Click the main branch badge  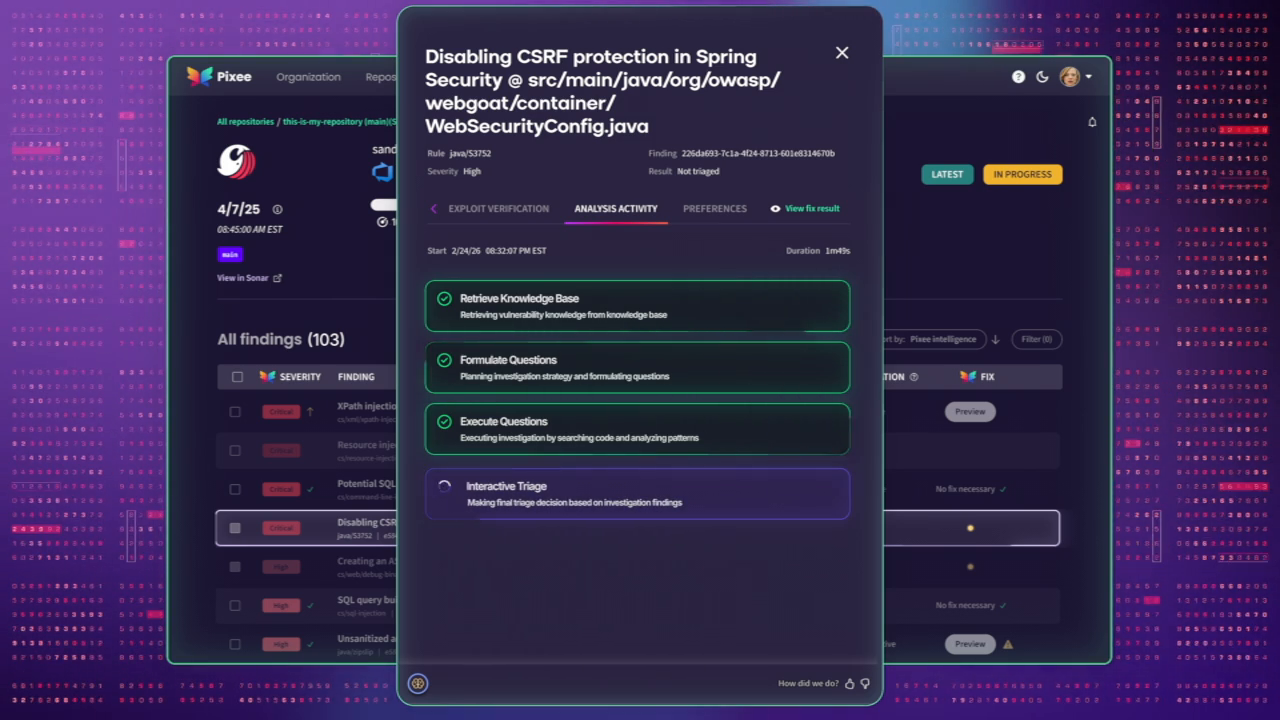230,254
